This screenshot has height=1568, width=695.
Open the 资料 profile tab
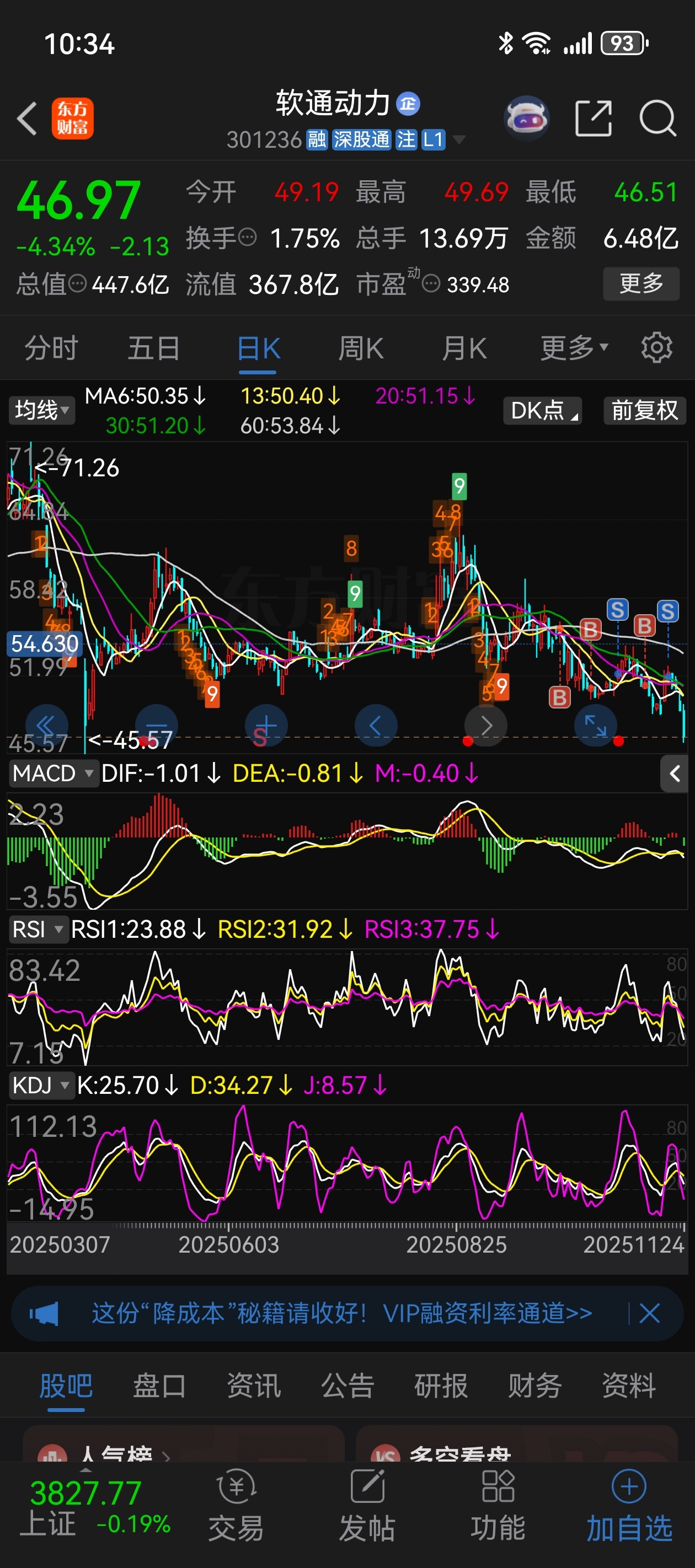click(629, 1386)
